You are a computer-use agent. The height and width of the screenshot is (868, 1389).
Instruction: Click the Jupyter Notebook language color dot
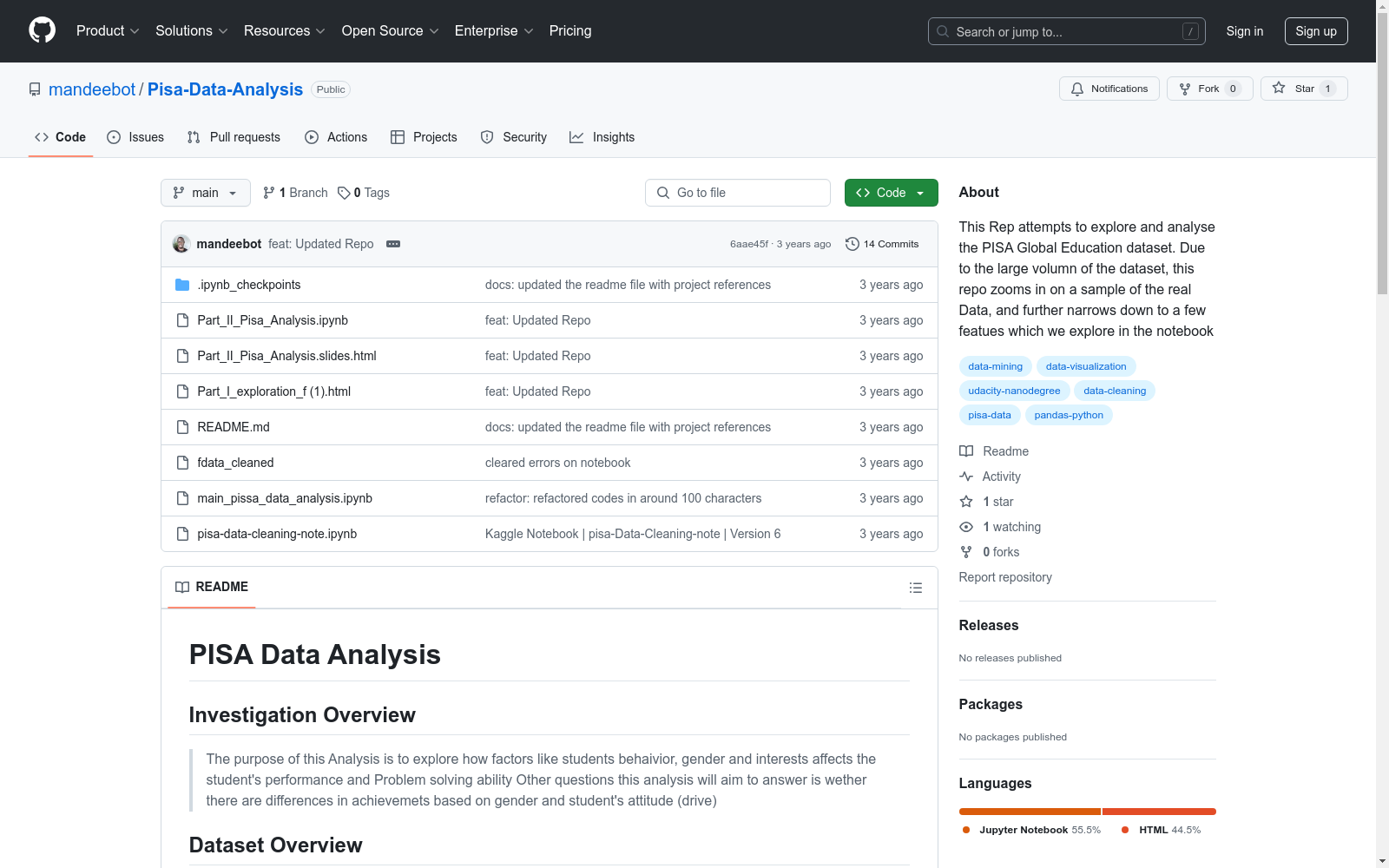coord(966,830)
